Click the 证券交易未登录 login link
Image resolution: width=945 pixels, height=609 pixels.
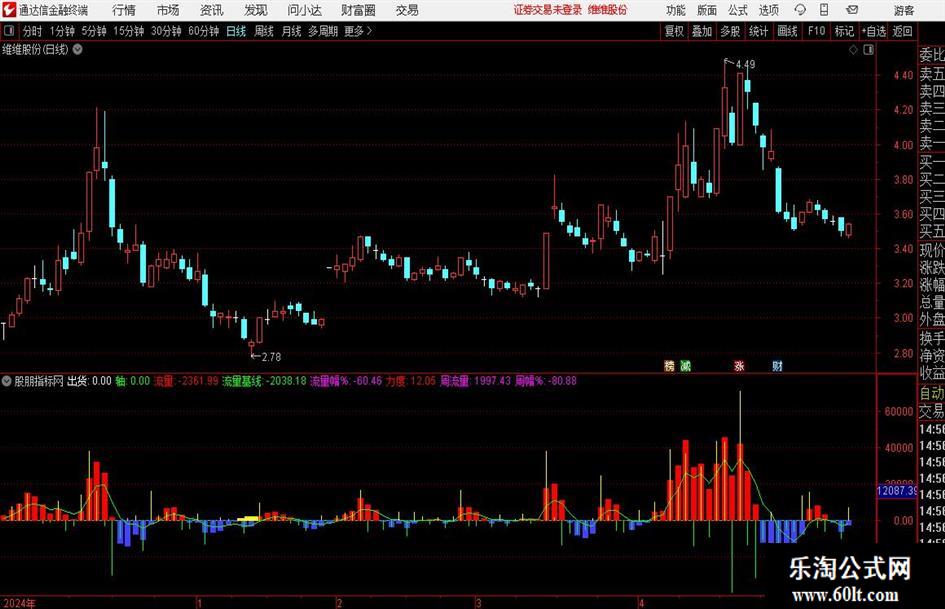[548, 10]
